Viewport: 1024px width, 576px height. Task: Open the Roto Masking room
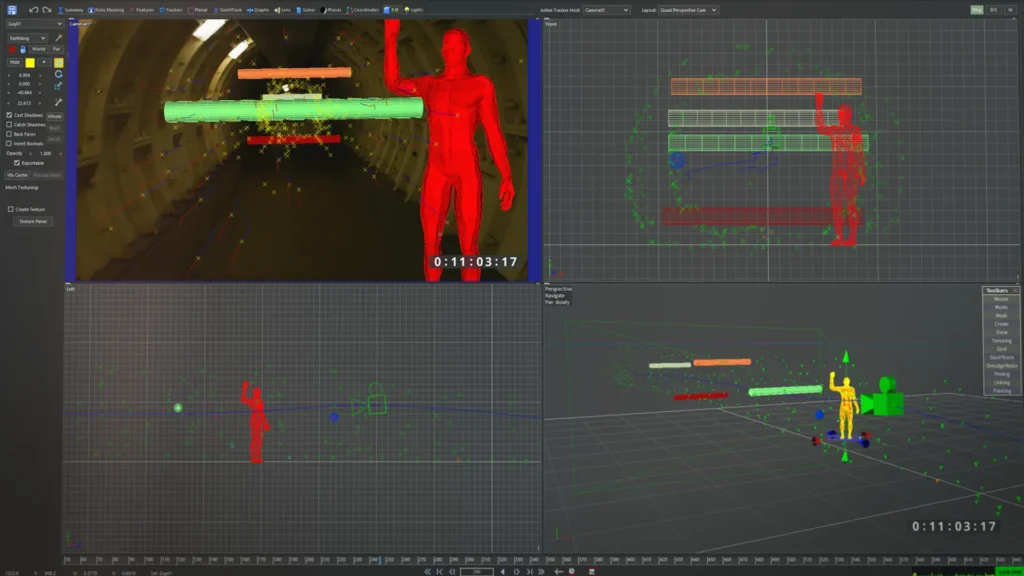point(105,10)
